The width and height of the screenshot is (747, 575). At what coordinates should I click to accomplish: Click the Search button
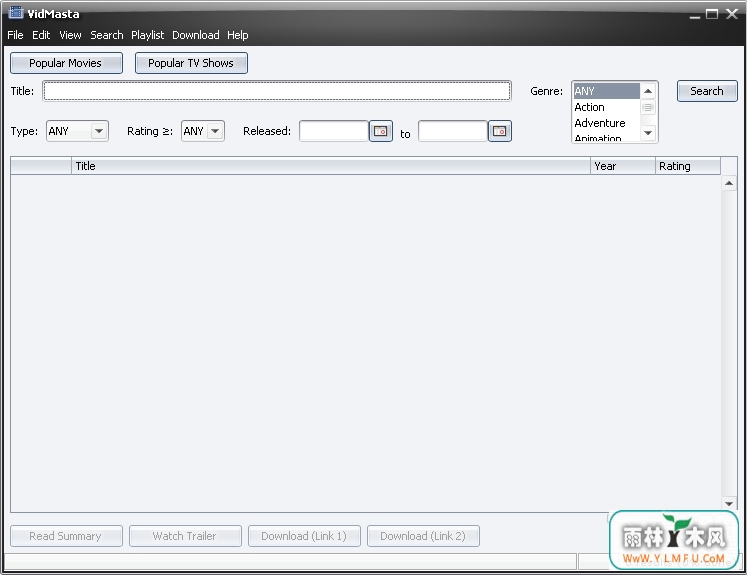point(707,91)
